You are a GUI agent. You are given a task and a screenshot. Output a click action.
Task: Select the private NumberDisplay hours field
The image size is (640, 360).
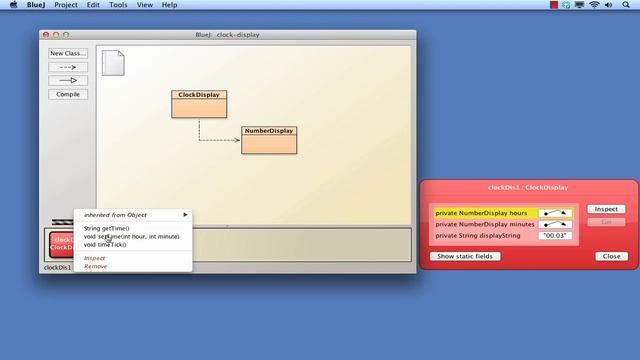tap(485, 213)
